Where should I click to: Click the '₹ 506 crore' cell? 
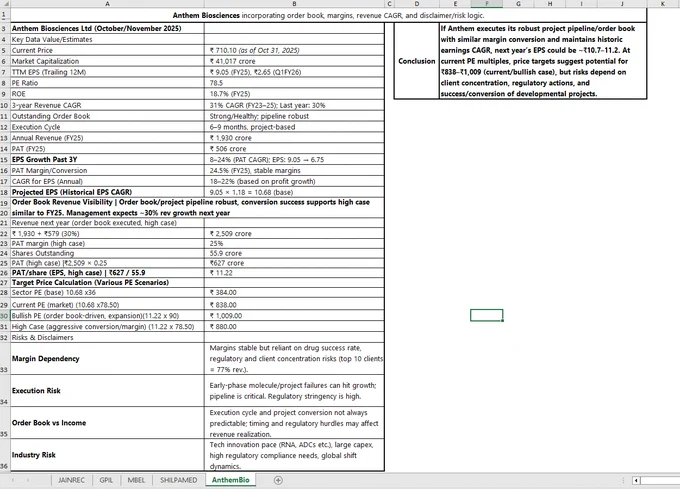(x=294, y=148)
